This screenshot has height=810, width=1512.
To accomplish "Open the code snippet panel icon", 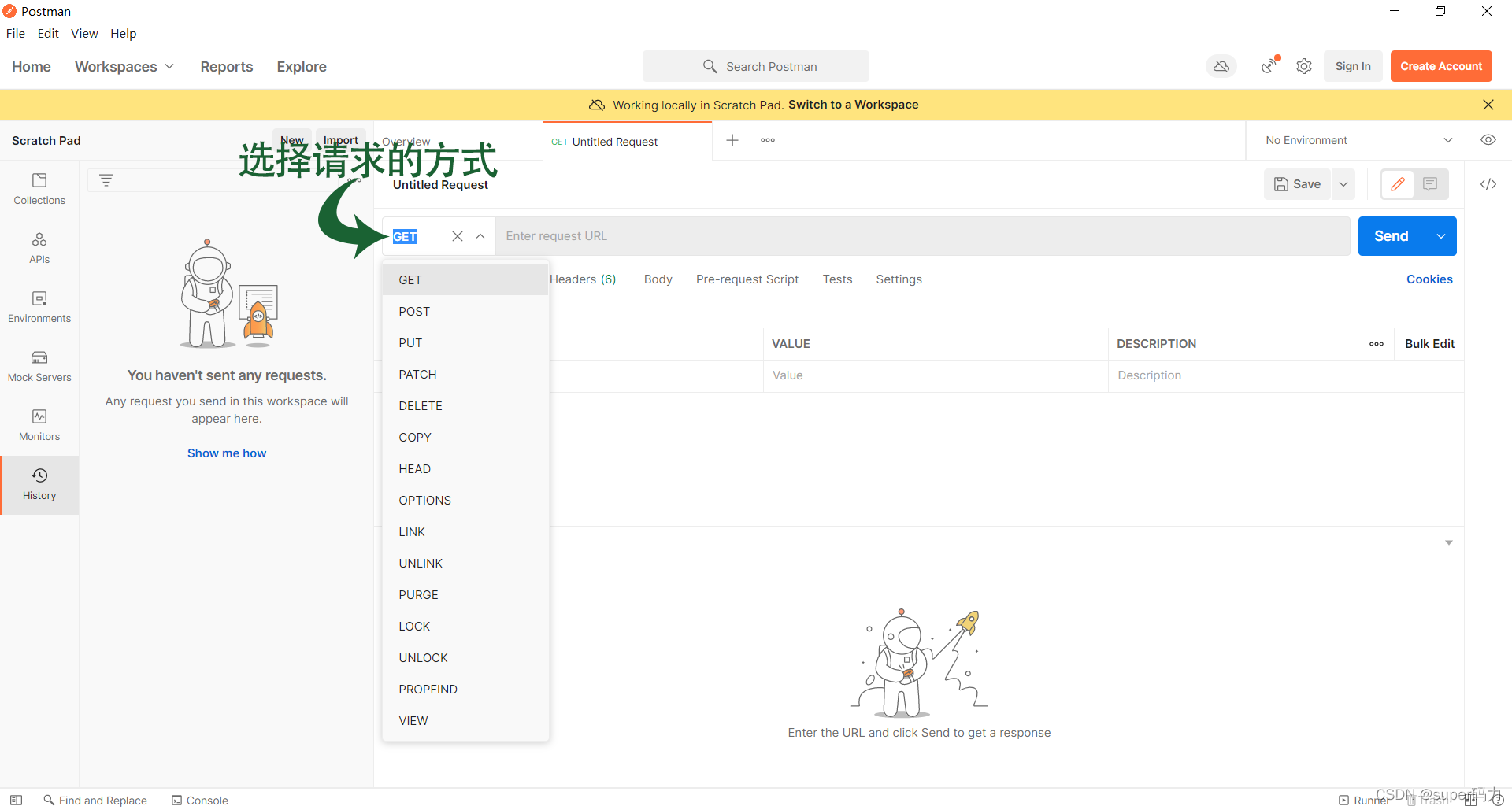I will pyautogui.click(x=1488, y=184).
